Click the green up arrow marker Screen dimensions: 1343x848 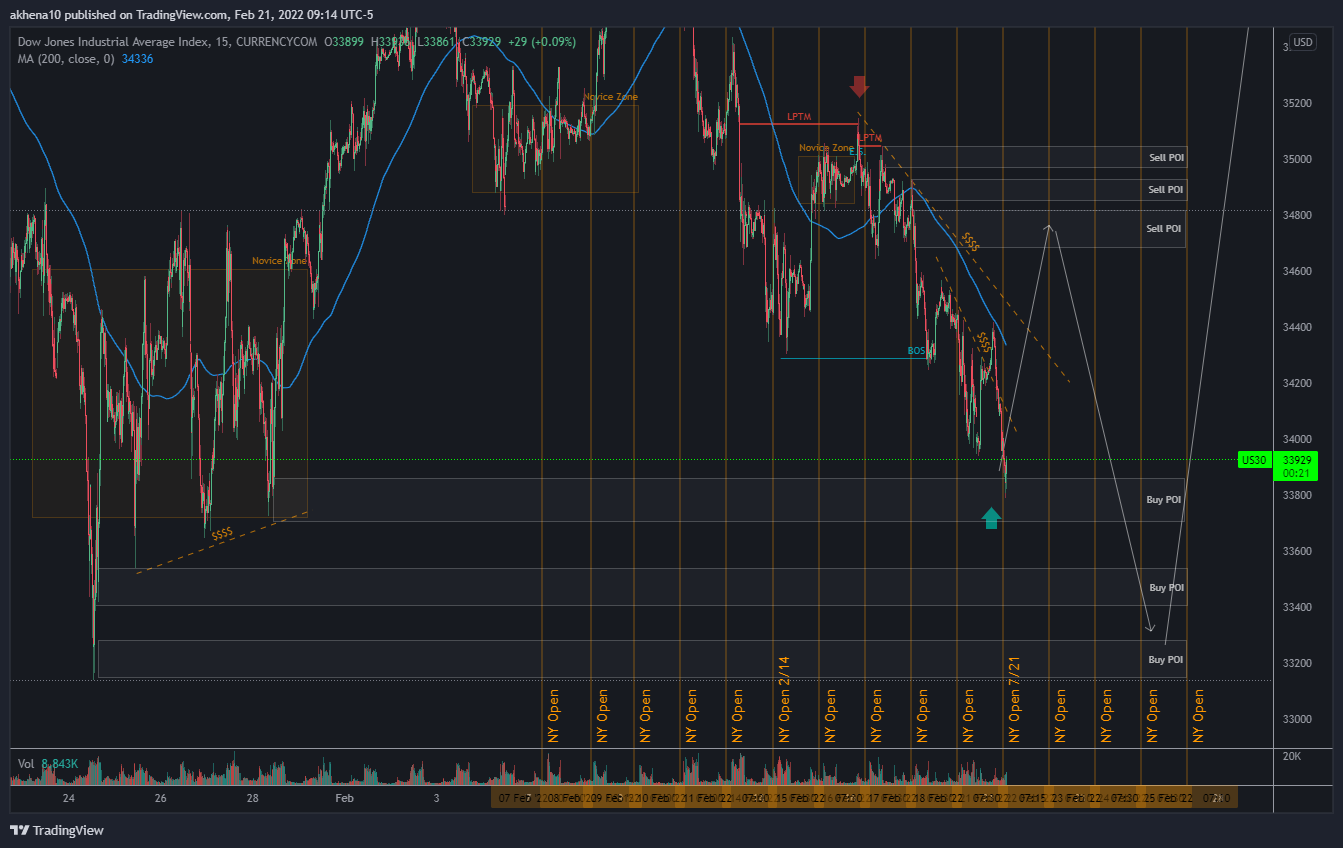tap(991, 517)
